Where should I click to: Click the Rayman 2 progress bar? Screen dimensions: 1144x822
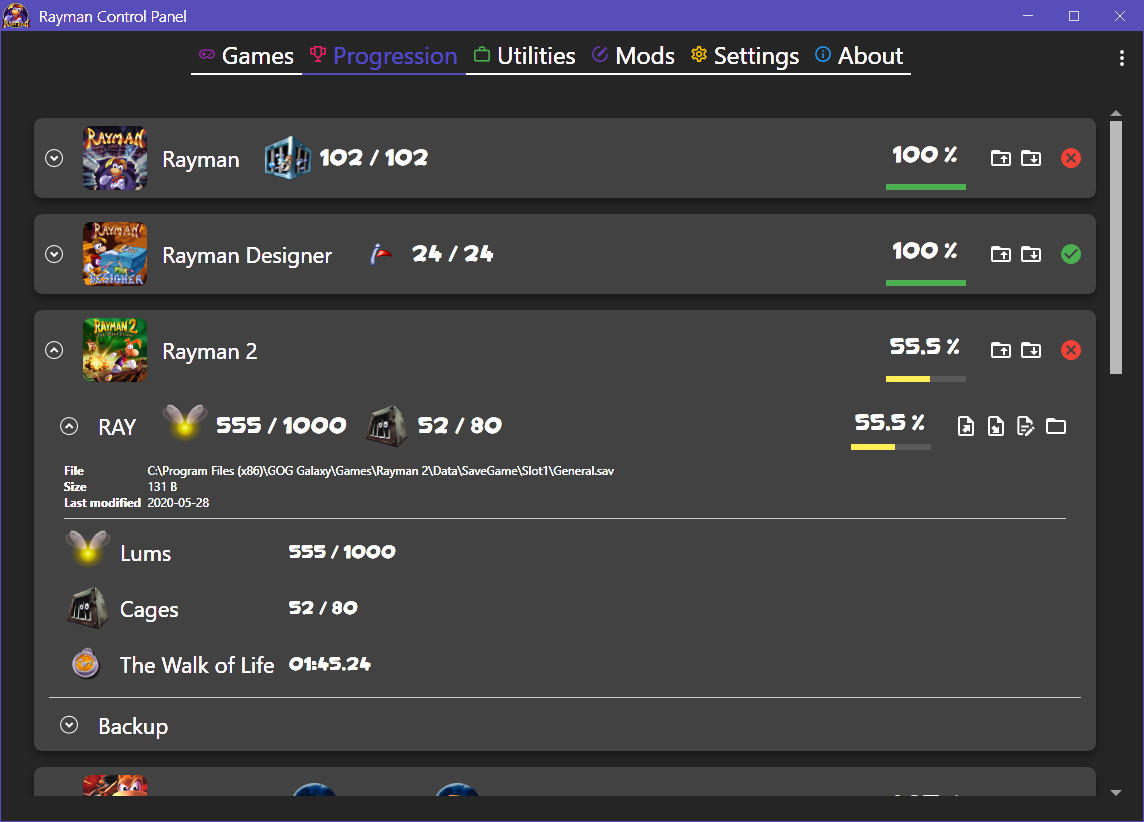[926, 379]
